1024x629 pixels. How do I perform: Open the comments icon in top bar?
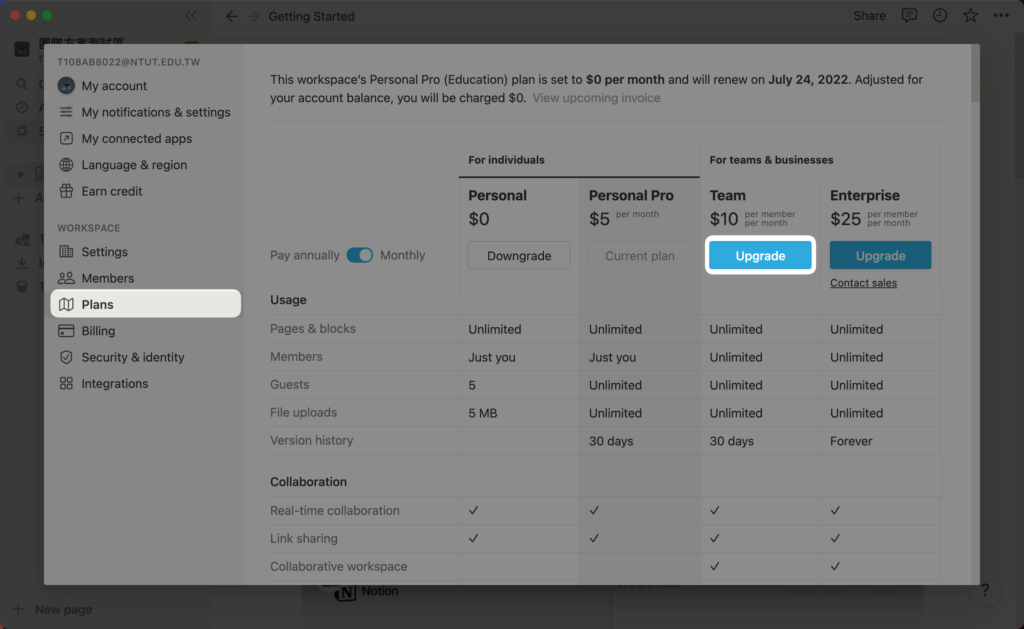[x=908, y=16]
